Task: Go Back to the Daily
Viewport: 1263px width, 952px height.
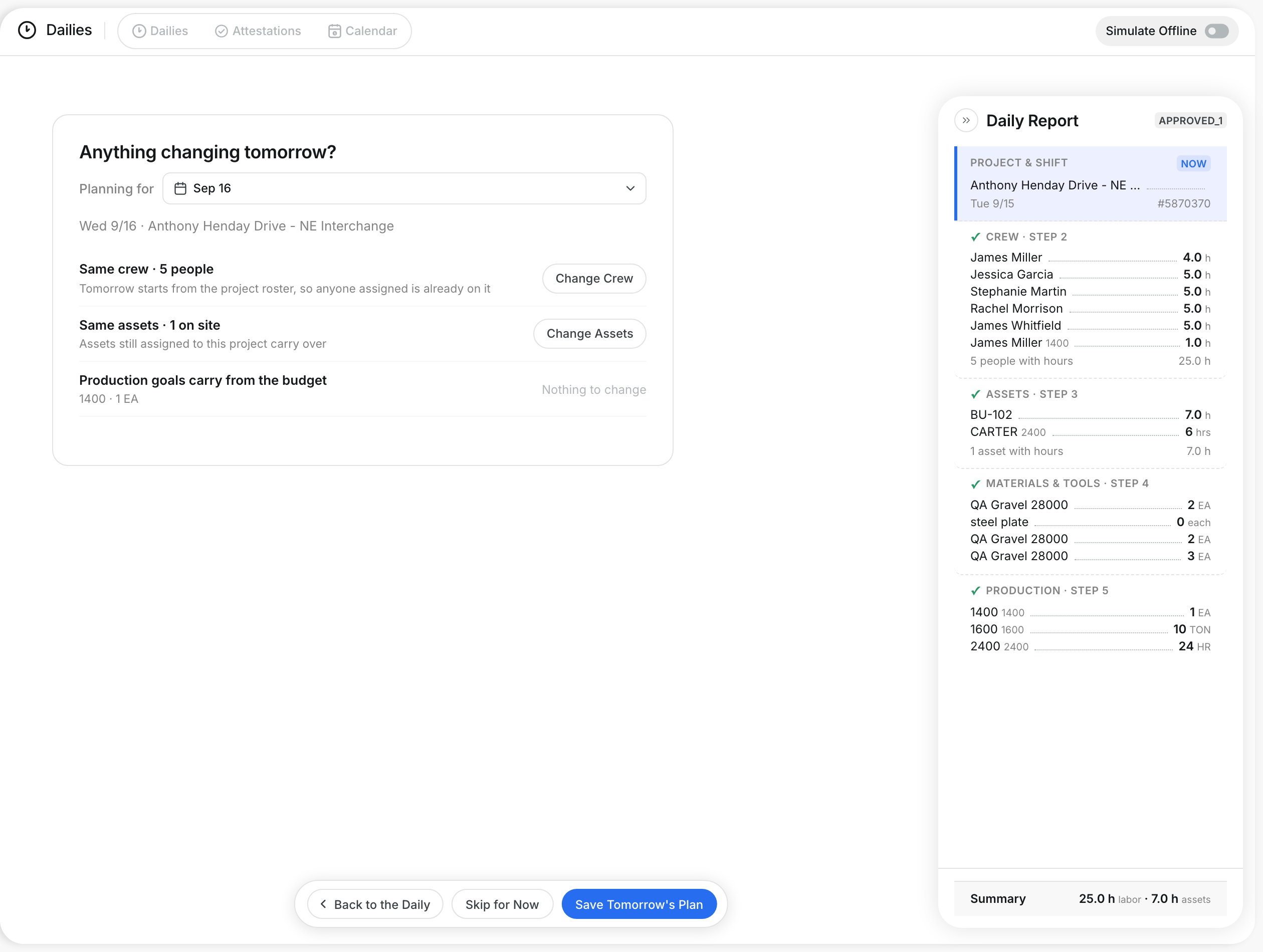Action: [375, 904]
